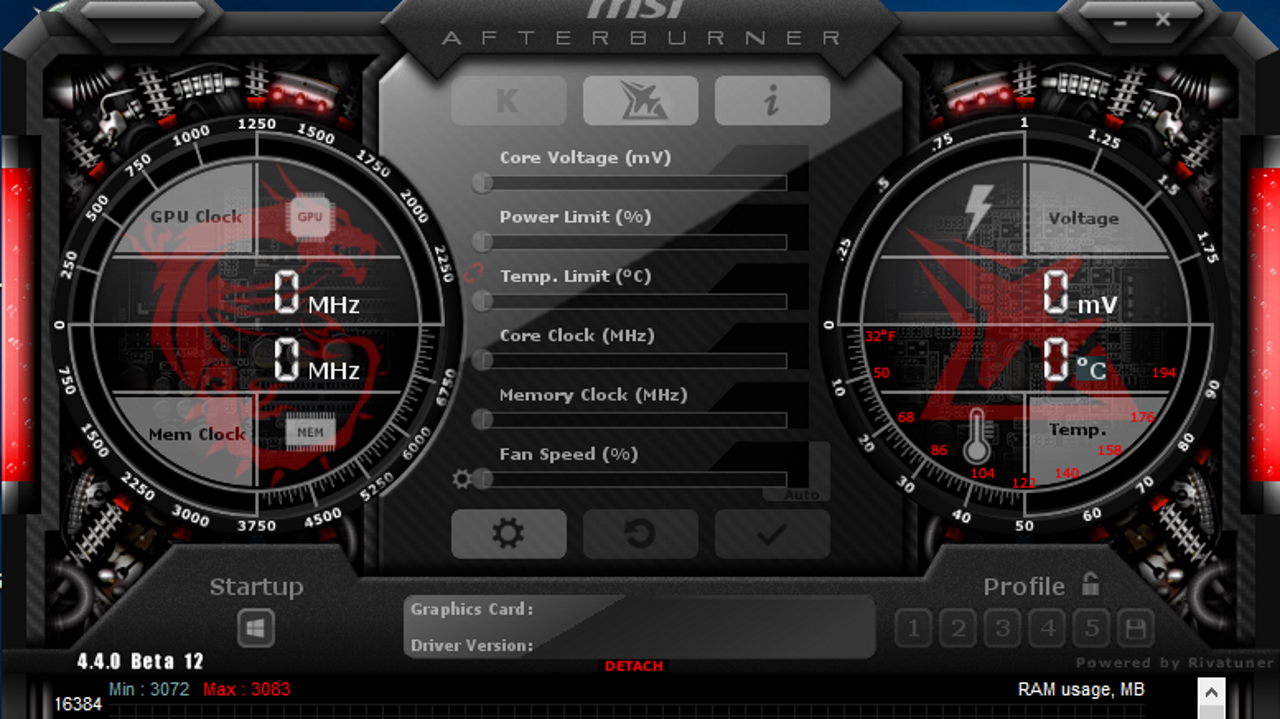Open fan settings gear beside Fan Speed

(x=461, y=479)
